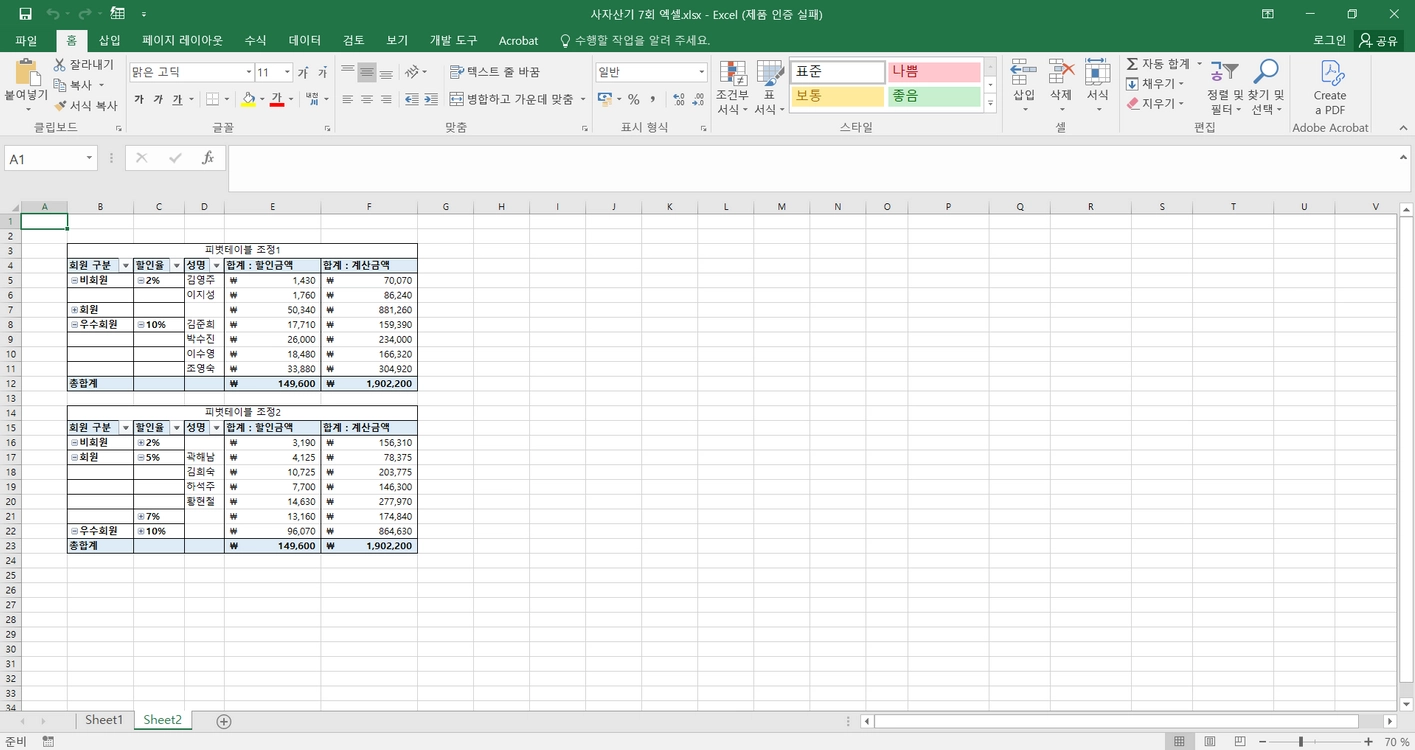Click 로그인 to sign in
The width and height of the screenshot is (1415, 750).
click(1329, 41)
